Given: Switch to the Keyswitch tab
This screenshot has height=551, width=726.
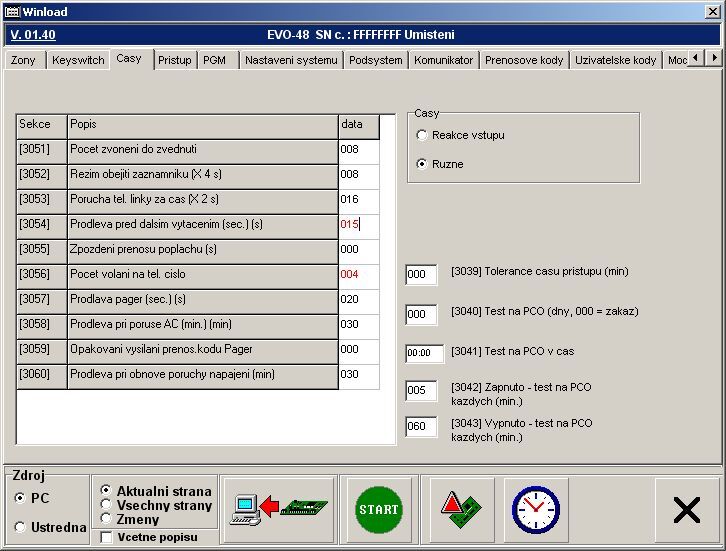Looking at the screenshot, I should click(x=78, y=60).
